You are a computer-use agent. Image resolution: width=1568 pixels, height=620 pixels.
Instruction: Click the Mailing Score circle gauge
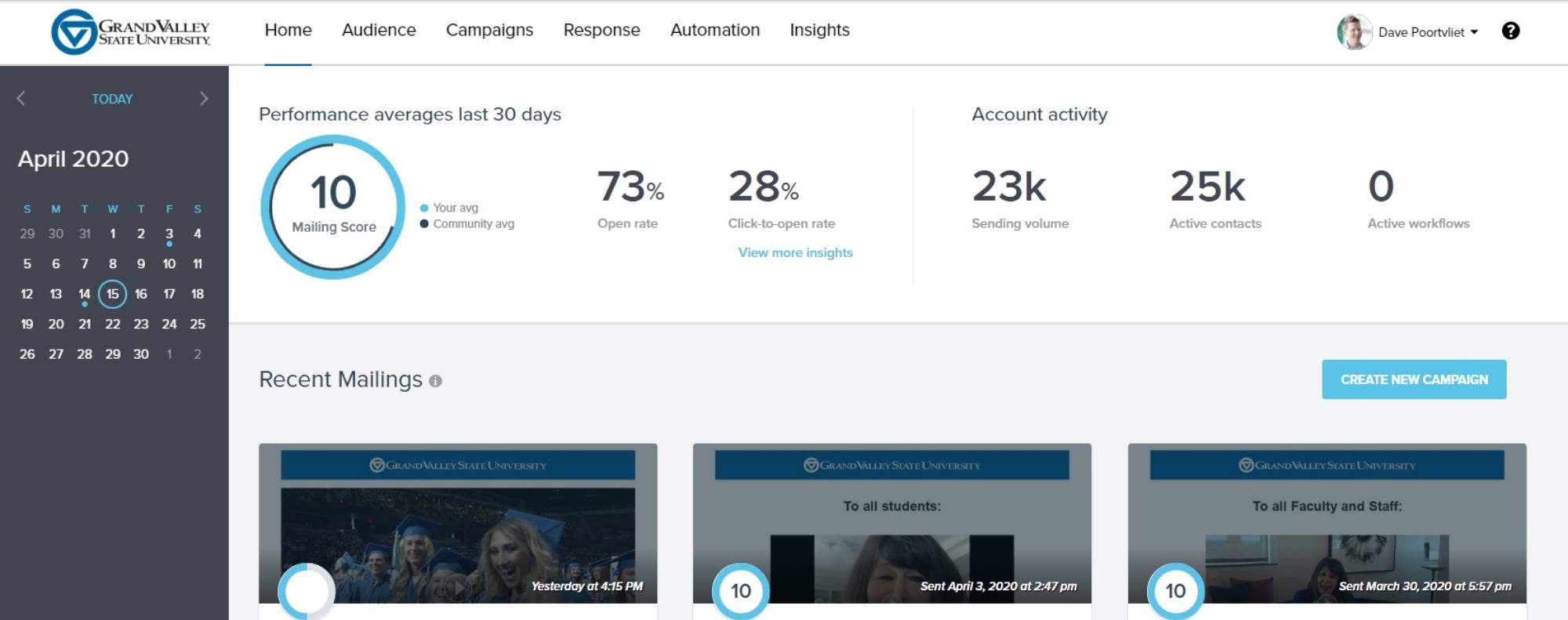click(333, 207)
